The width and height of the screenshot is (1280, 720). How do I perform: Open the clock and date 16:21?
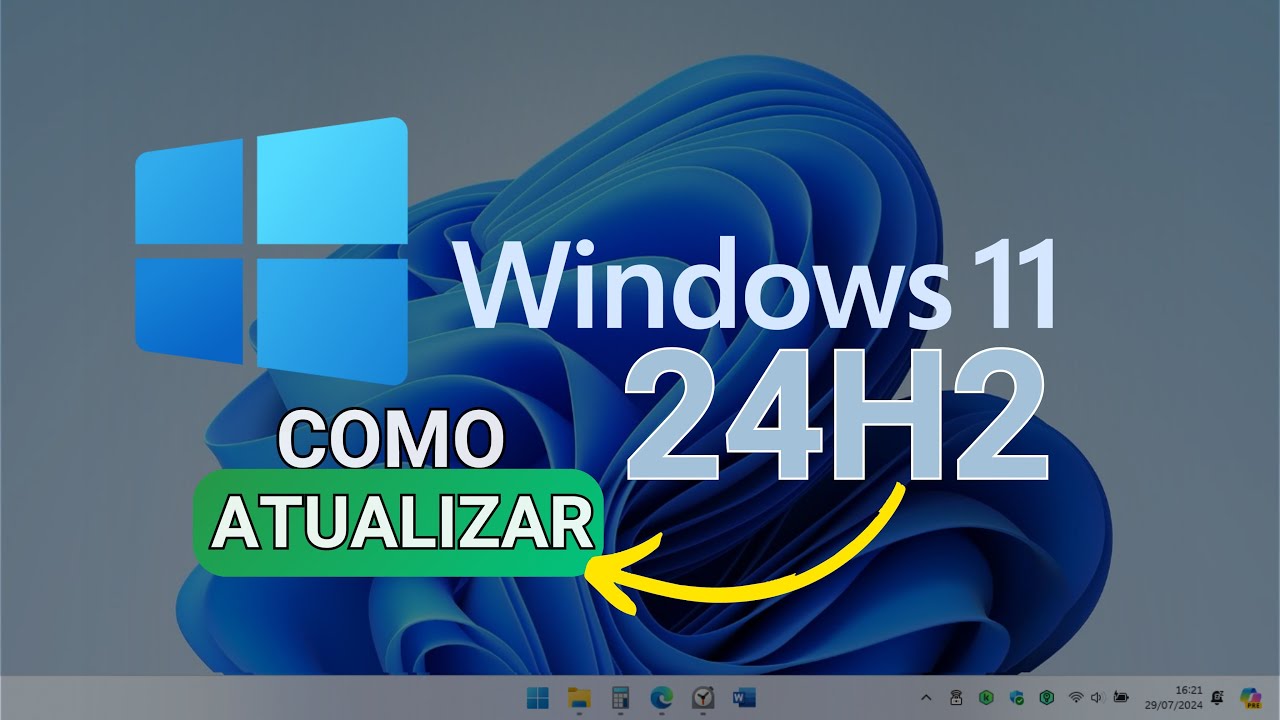click(1174, 697)
